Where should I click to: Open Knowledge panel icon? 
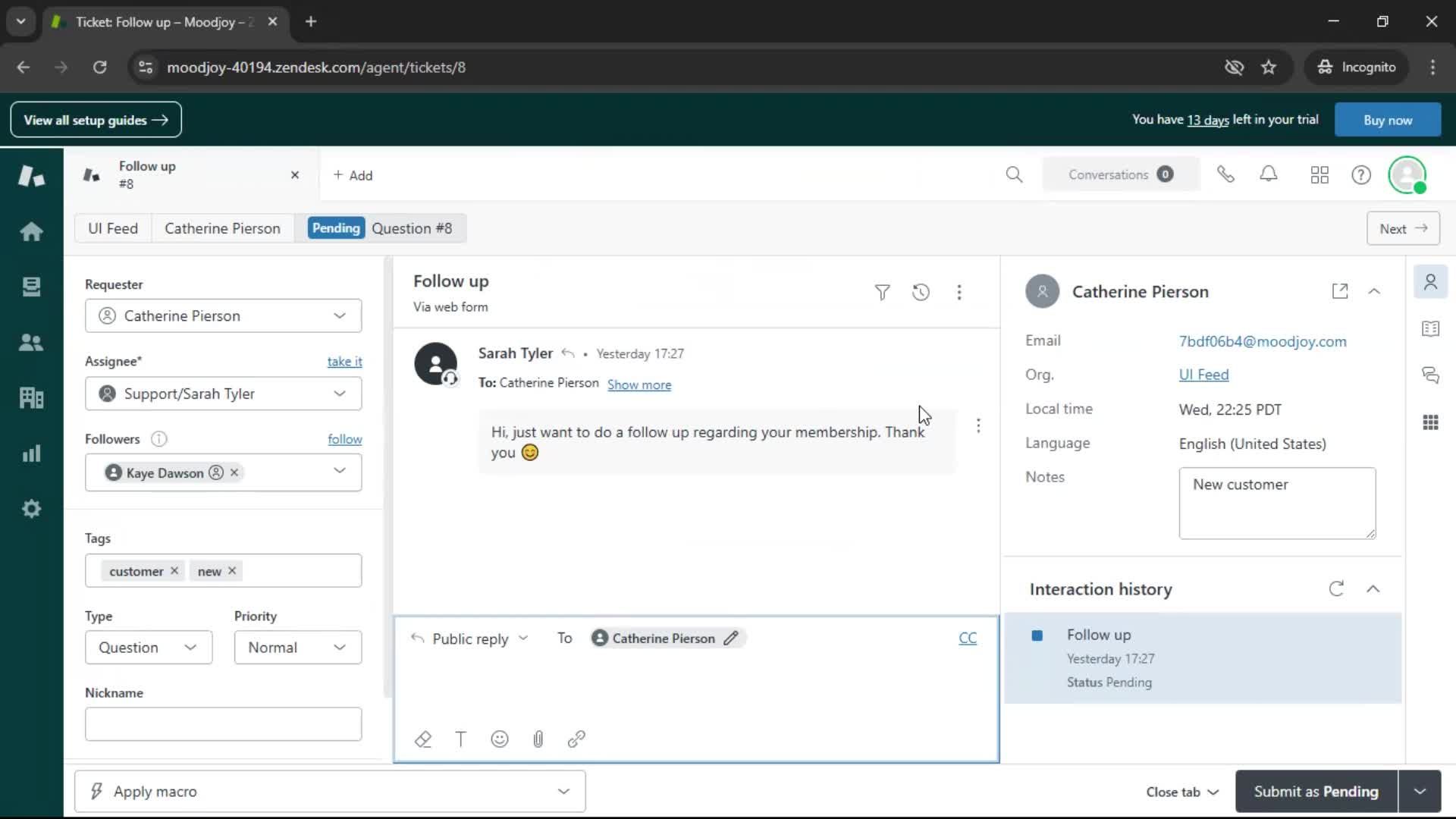tap(1430, 328)
